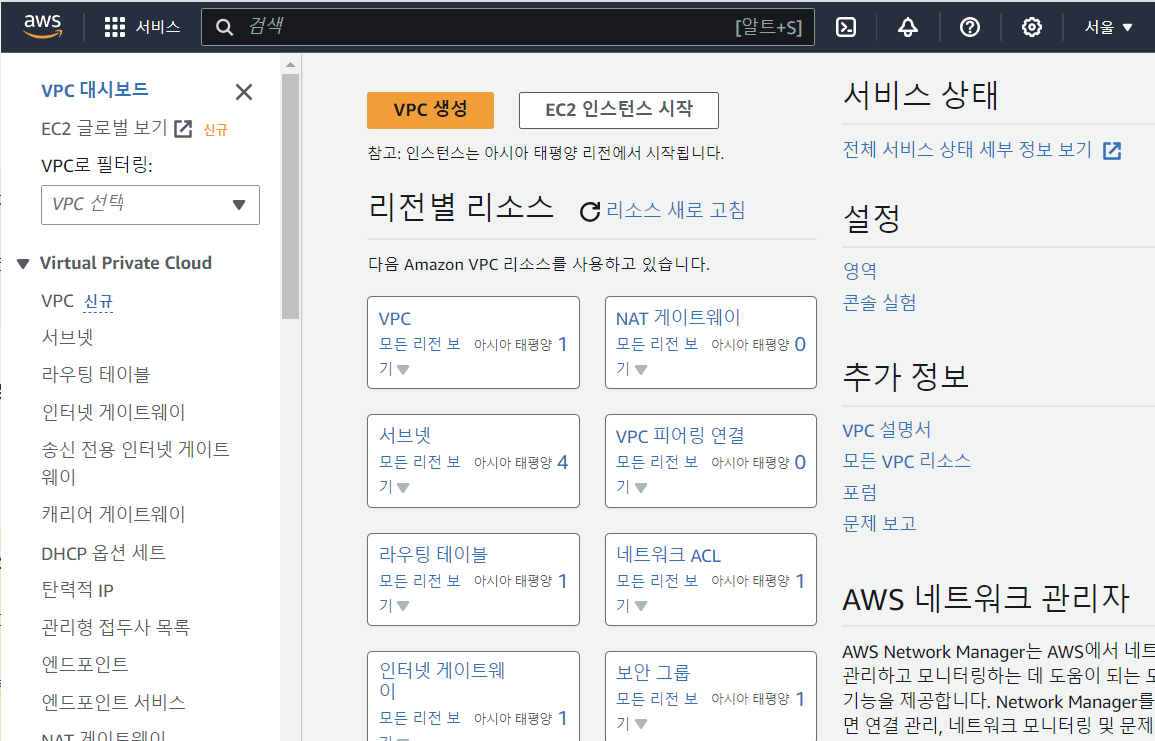Click the EC2 인스턴스 시작 button
1155x741 pixels.
[x=619, y=110]
